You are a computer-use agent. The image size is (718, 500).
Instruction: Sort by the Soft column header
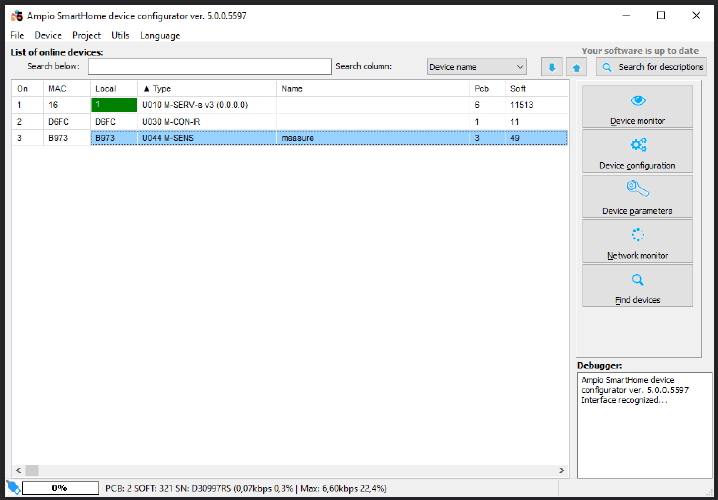click(x=536, y=88)
